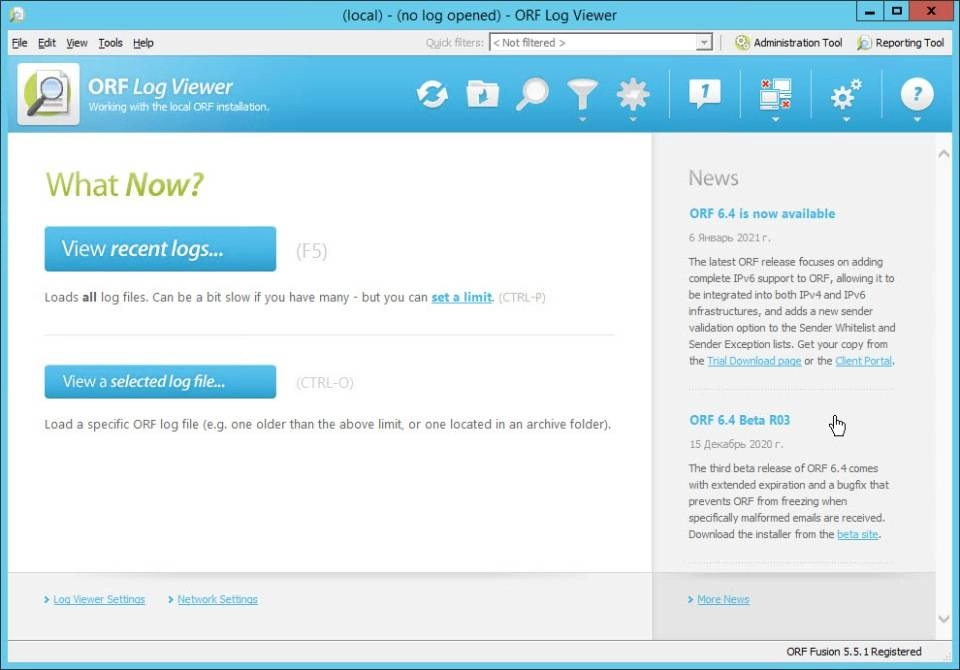Click the magnifier Search icon in toolbar
The height and width of the screenshot is (670, 960).
532,94
